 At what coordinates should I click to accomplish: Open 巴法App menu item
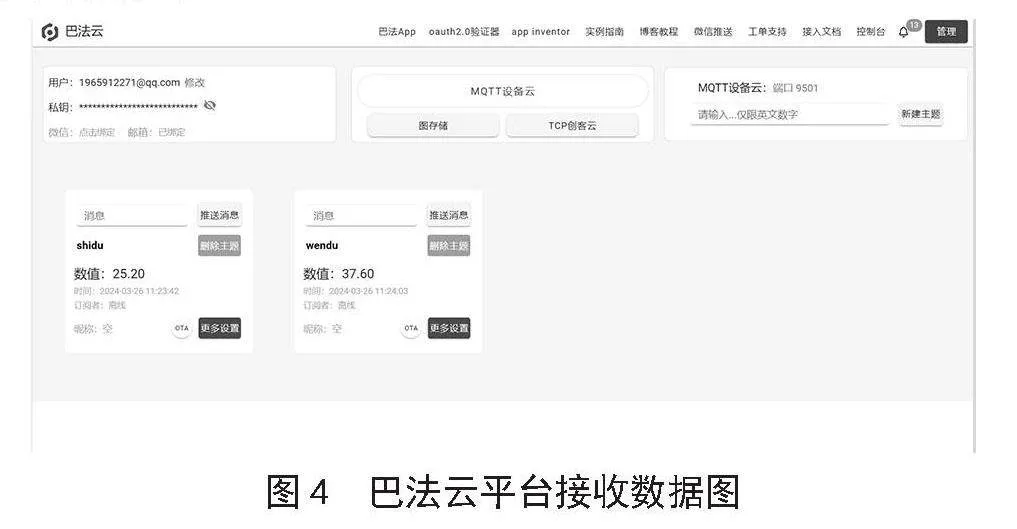tap(397, 32)
